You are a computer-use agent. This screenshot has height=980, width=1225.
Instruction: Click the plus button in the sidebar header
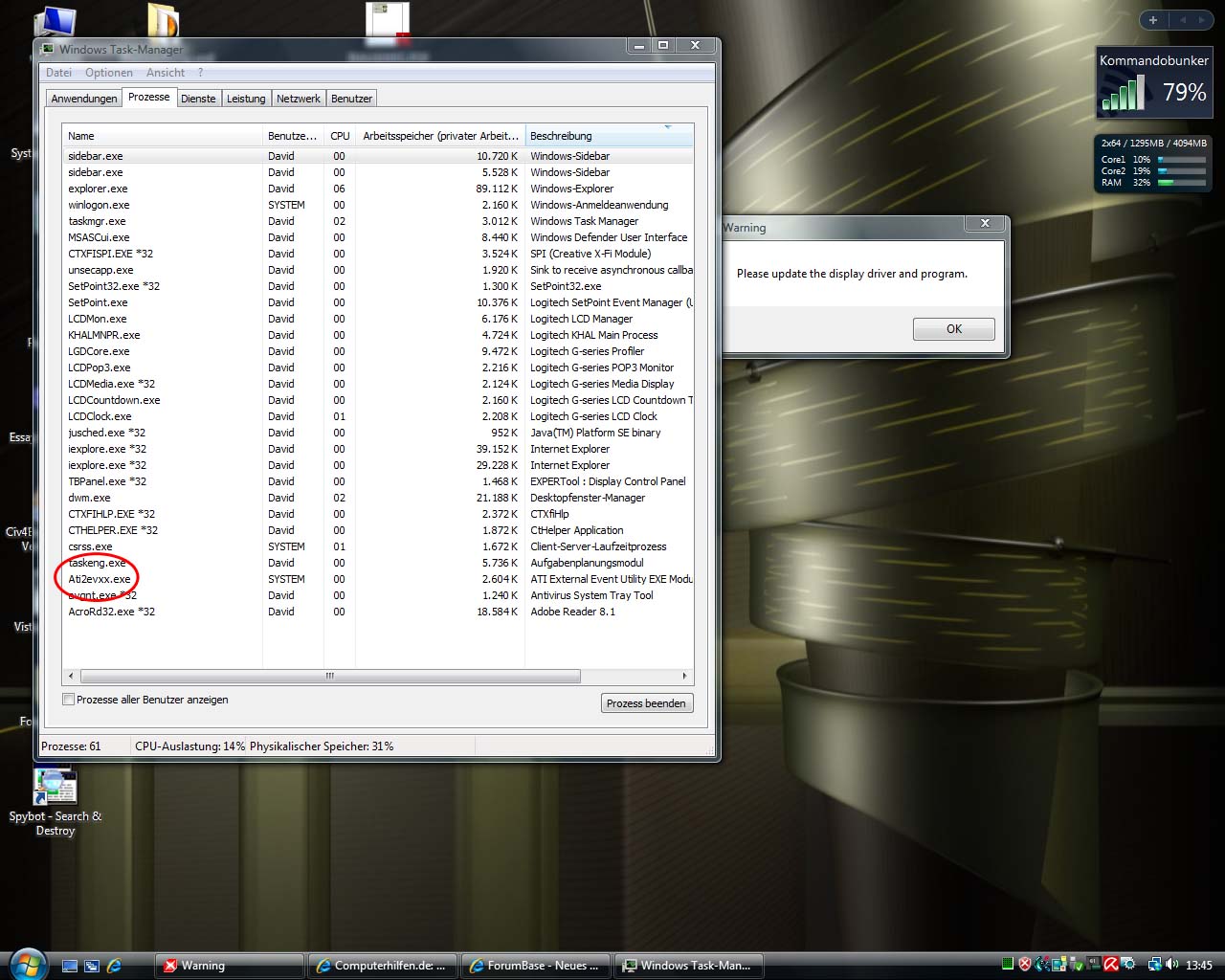coord(1153,19)
